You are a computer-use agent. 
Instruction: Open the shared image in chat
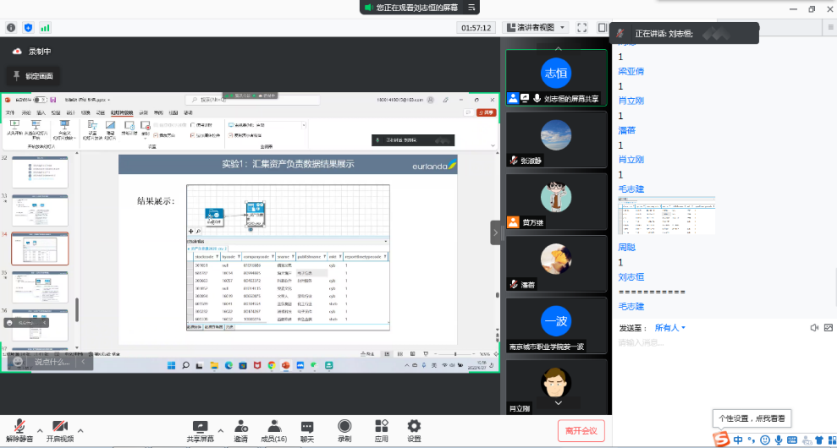pyautogui.click(x=666, y=215)
